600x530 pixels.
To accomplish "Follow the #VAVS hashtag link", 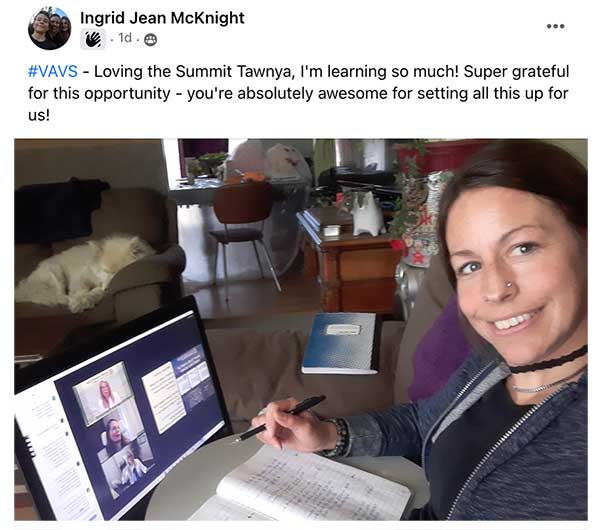I will (53, 72).
